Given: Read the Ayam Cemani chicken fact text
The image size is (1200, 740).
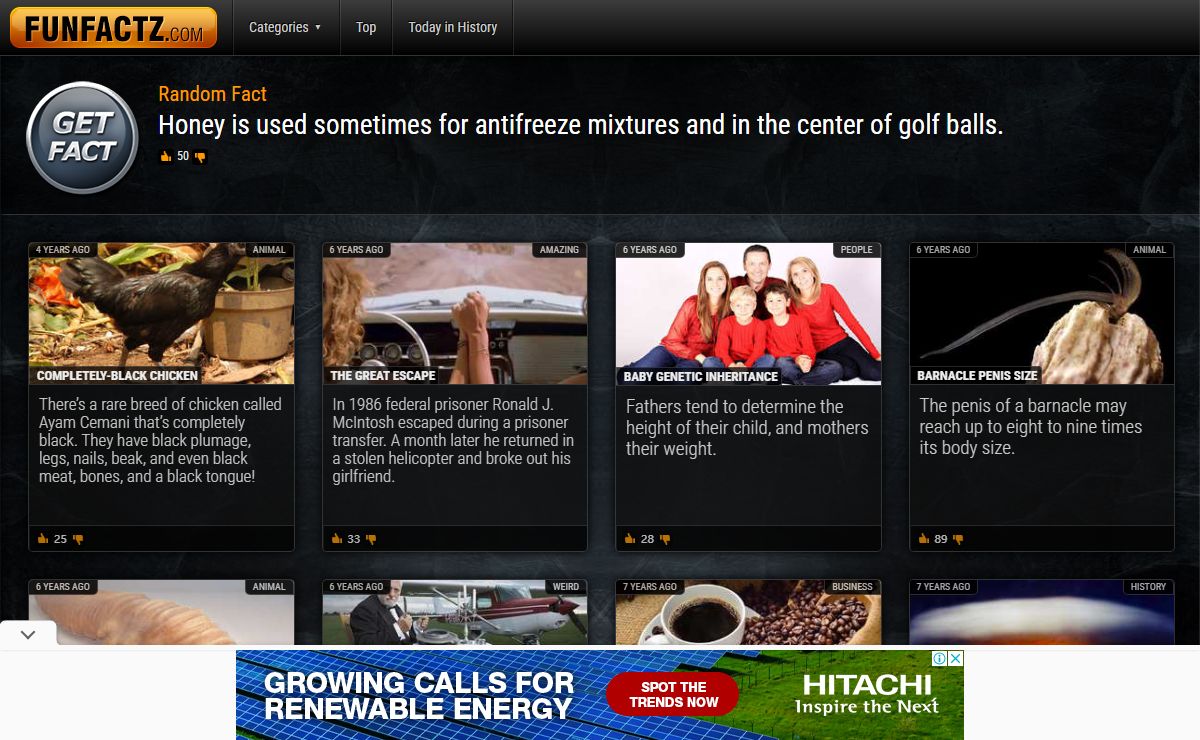Looking at the screenshot, I should (161, 440).
